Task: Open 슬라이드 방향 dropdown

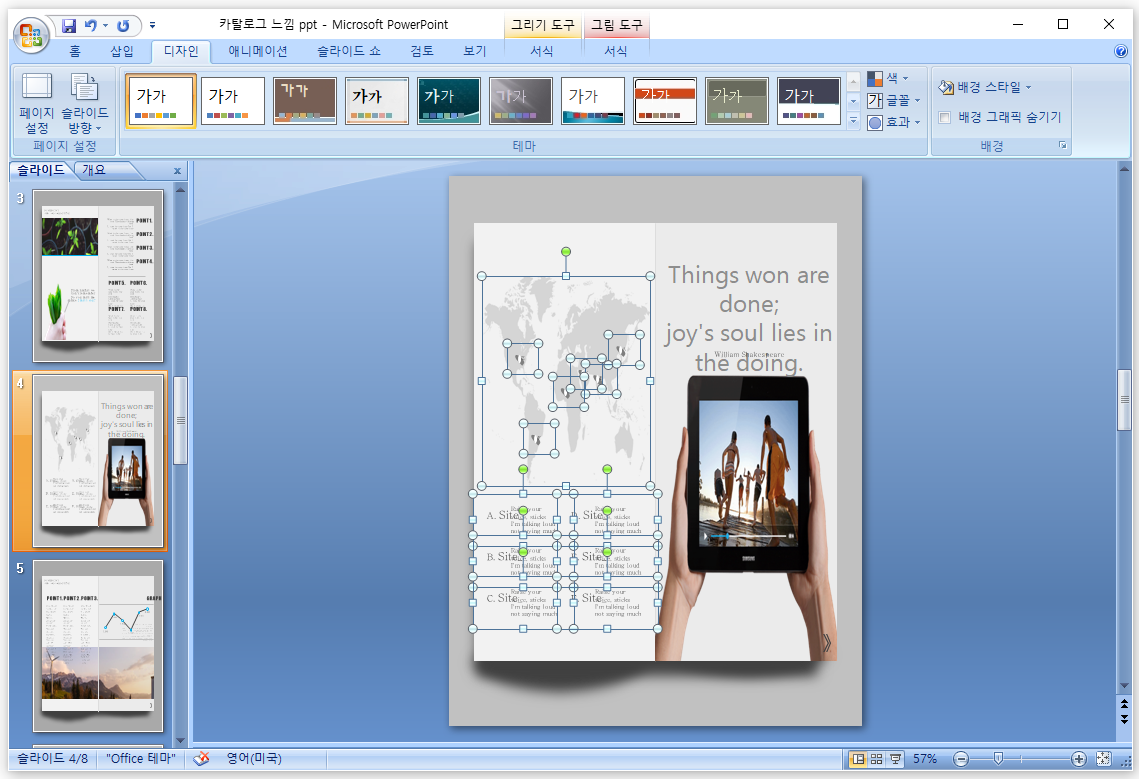Action: coord(84,104)
